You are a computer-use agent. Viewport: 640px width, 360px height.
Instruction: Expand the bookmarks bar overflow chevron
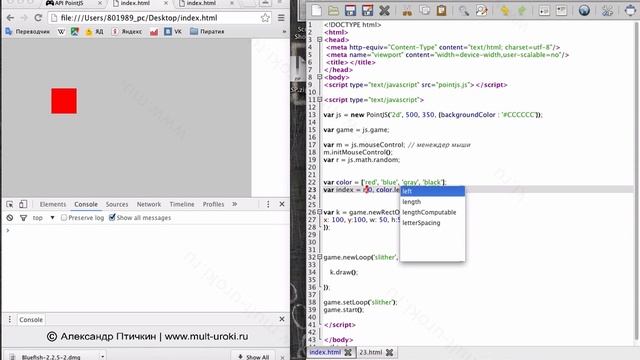click(x=284, y=31)
